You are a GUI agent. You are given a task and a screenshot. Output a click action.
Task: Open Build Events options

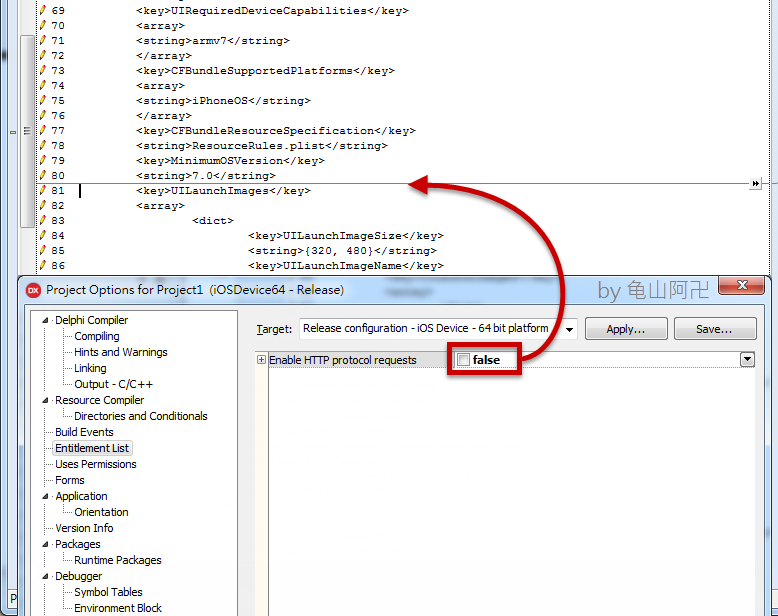click(84, 432)
